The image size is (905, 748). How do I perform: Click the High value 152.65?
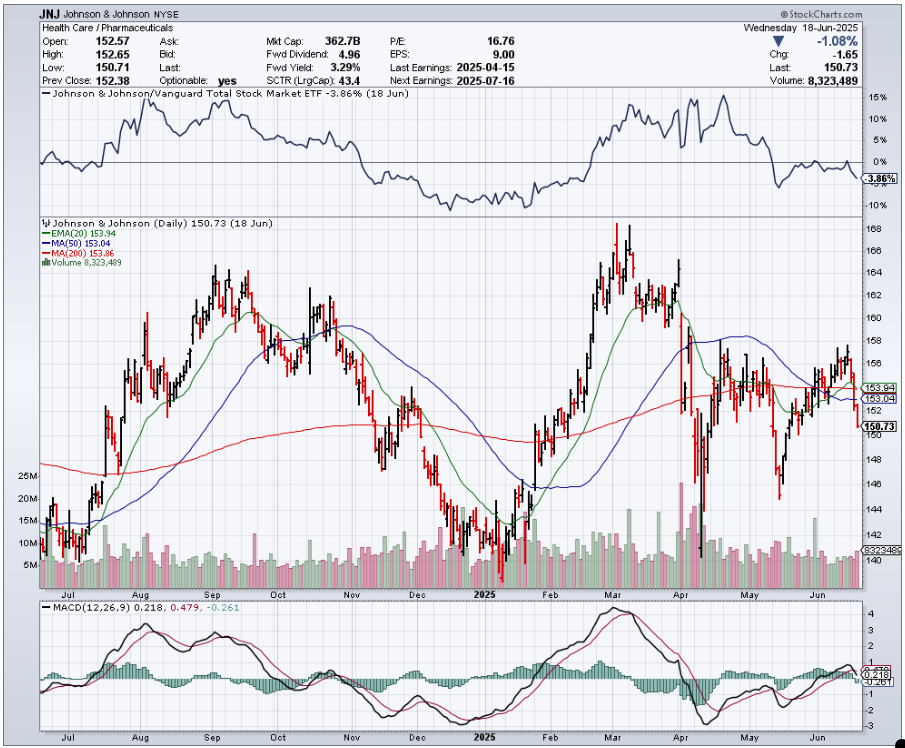tap(113, 54)
